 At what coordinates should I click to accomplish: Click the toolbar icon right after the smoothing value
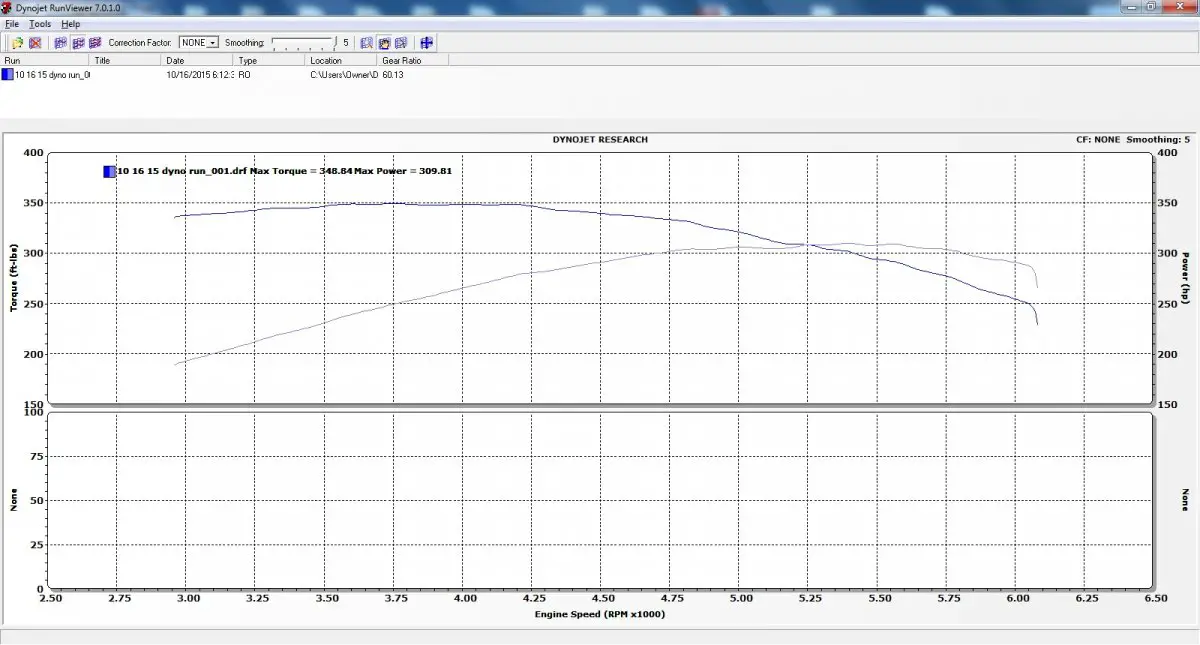pos(367,43)
